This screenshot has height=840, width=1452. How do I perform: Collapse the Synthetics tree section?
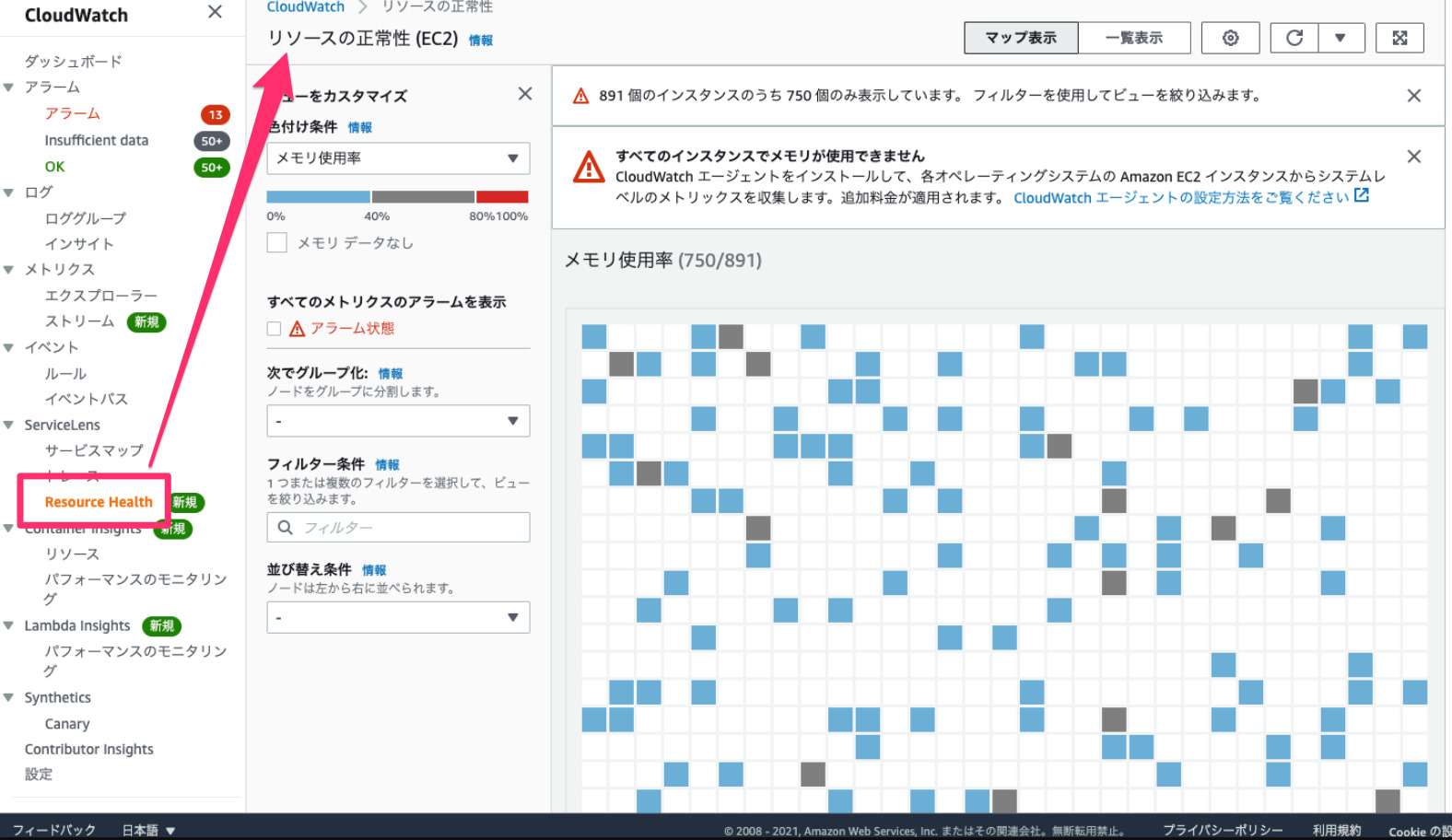point(8,697)
